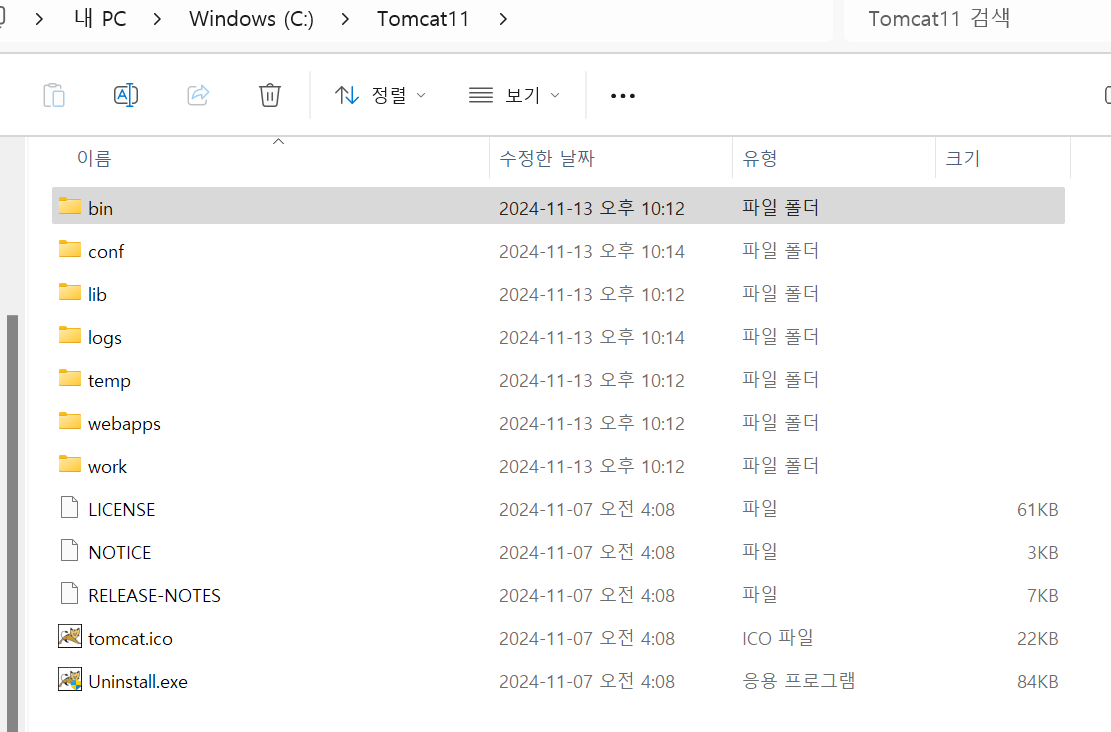Click the LICENSE row 파일 type cell
The image size is (1111, 732).
pos(760,509)
